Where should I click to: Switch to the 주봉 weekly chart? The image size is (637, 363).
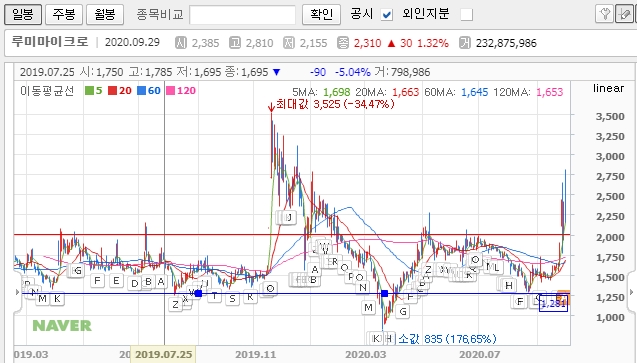[64, 15]
